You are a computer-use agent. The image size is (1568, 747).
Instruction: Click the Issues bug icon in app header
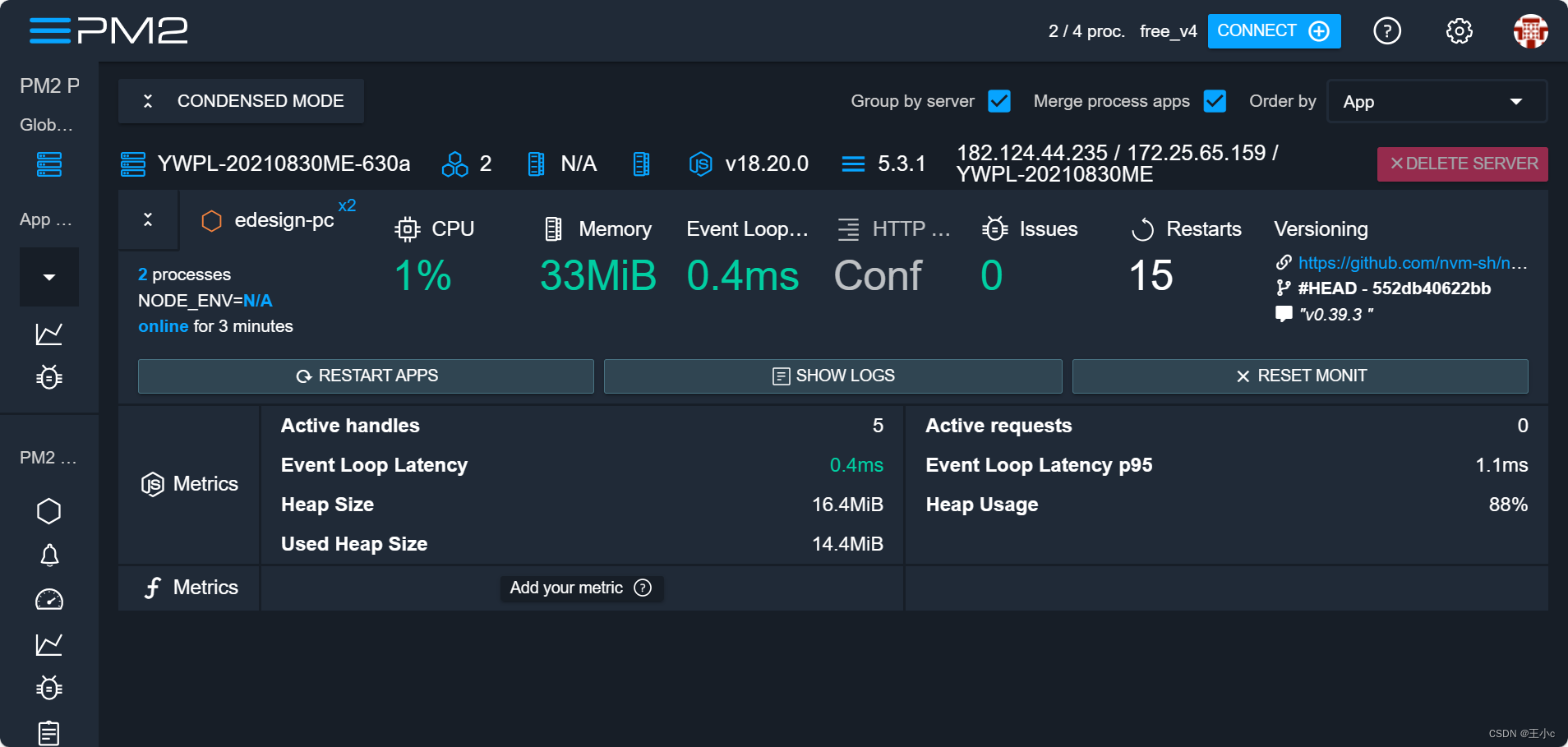[994, 229]
